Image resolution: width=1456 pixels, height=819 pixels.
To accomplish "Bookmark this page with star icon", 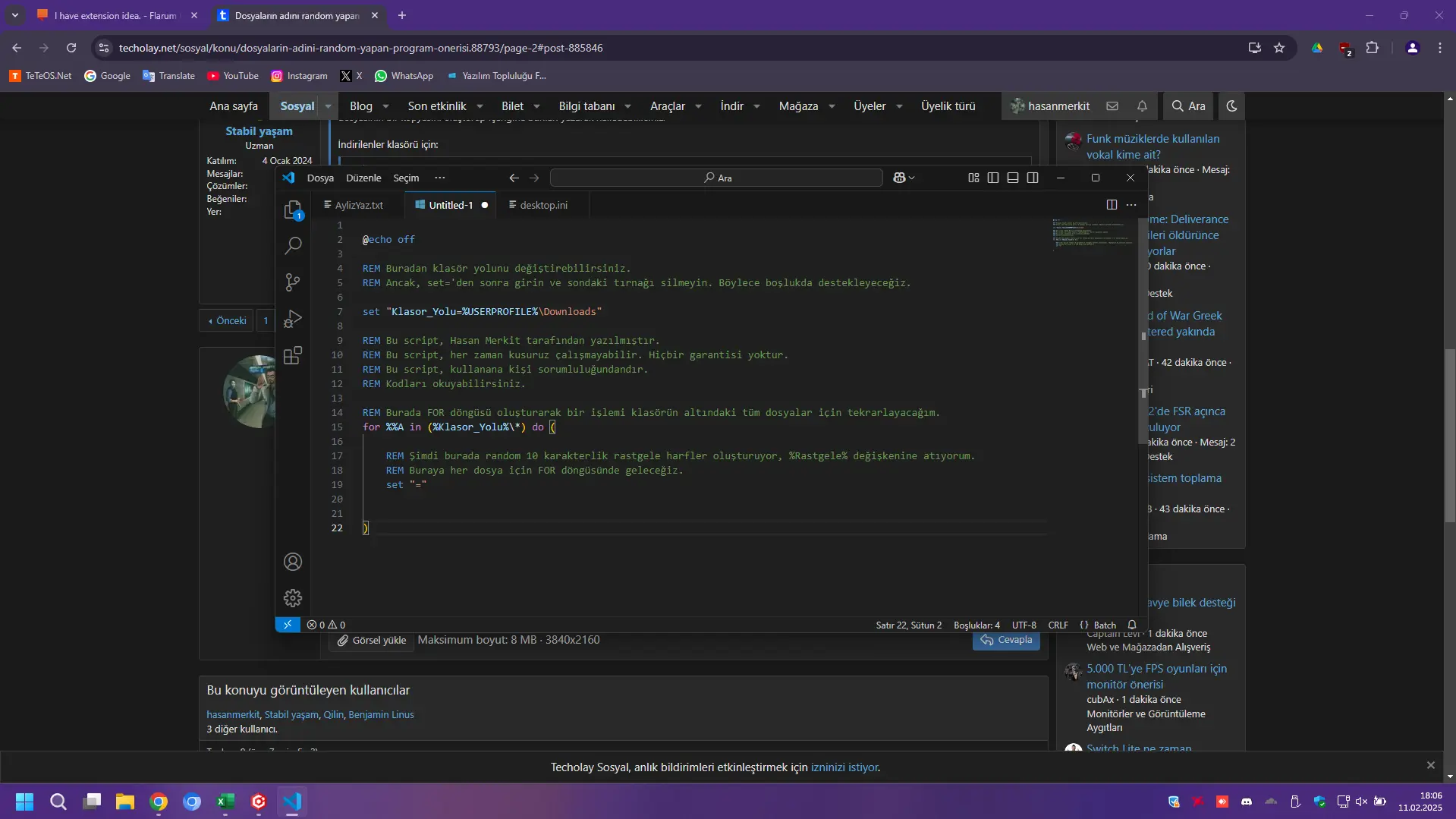I will 1279,48.
